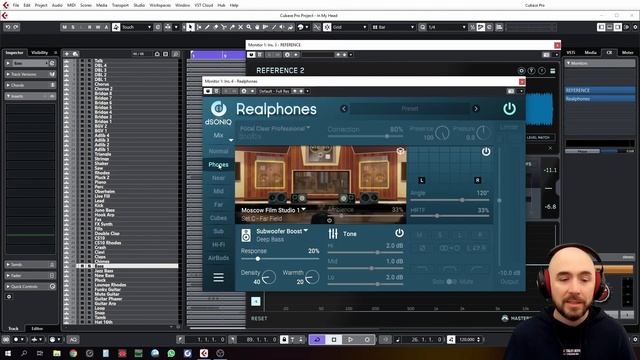The width and height of the screenshot is (640, 360).
Task: Toggle the global Mute M button in toolbar
Action: coord(64,27)
